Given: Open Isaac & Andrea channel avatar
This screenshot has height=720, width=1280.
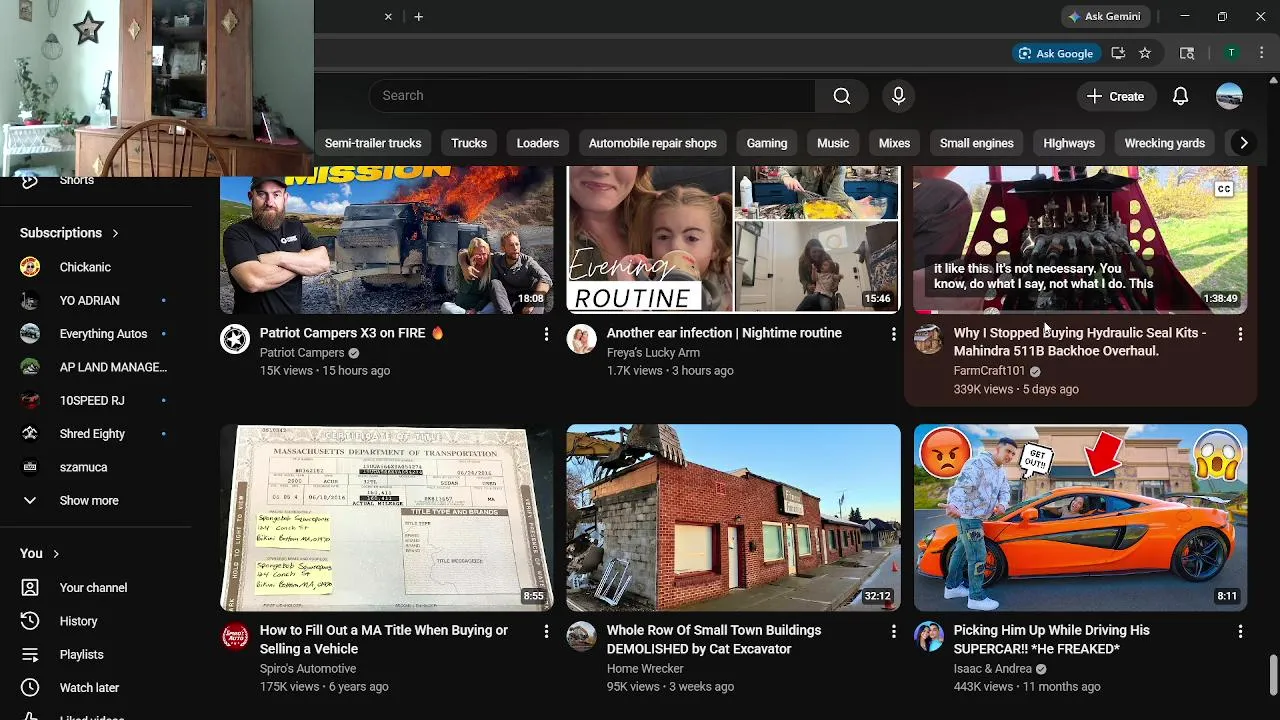Looking at the screenshot, I should [928, 637].
